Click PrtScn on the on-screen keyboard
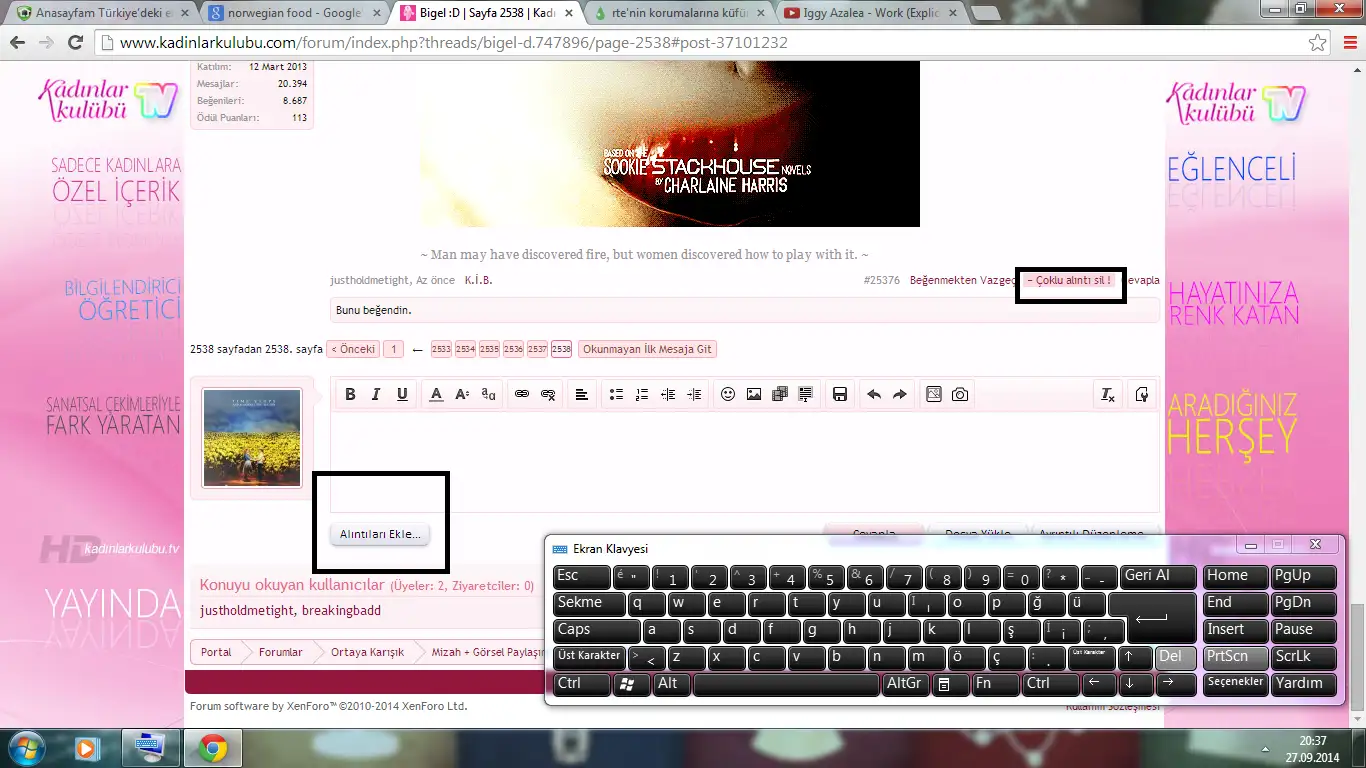This screenshot has width=1366, height=768. [x=1235, y=657]
